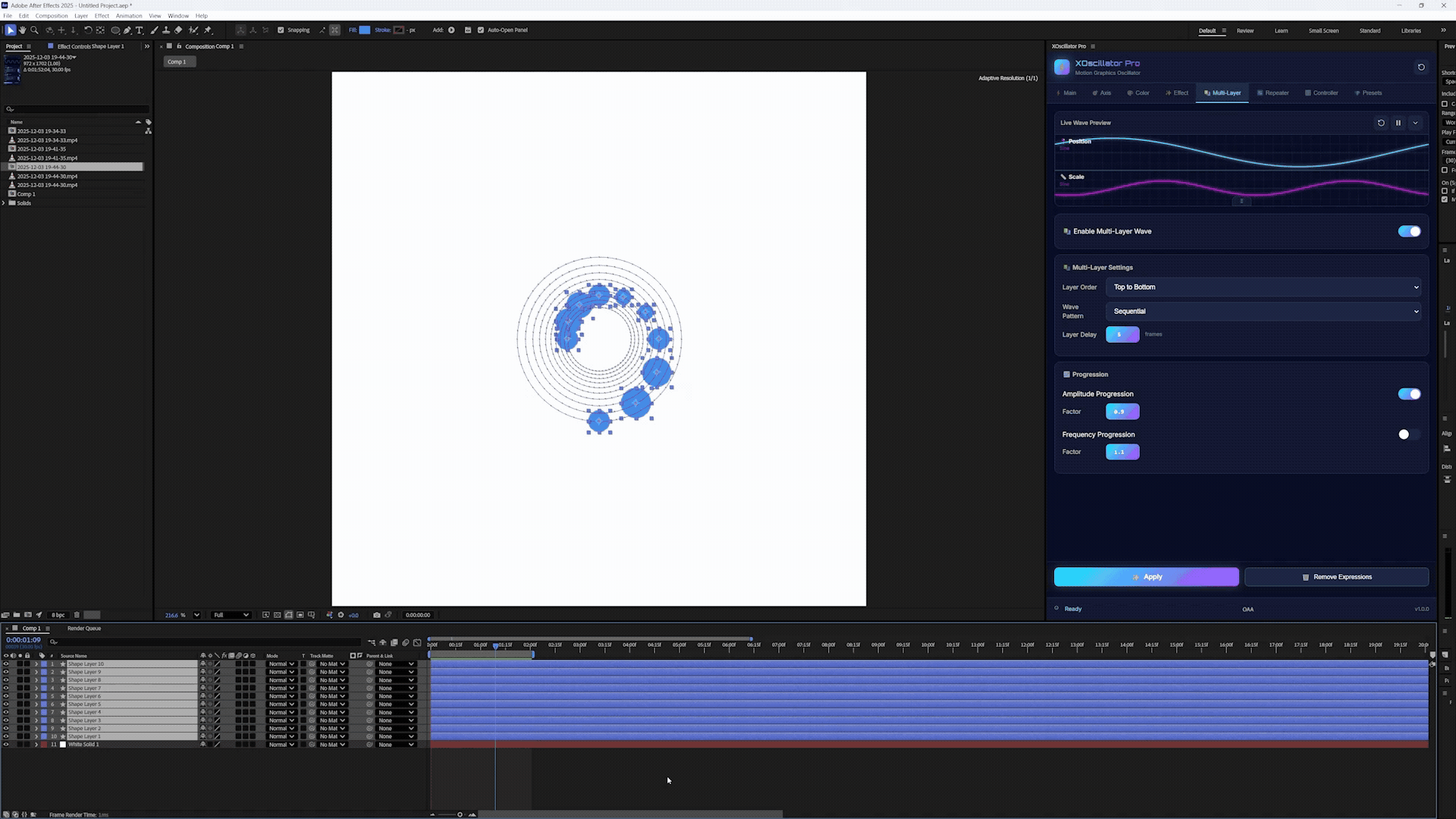Image resolution: width=1456 pixels, height=819 pixels.
Task: Select the Pen tool
Action: coord(127,30)
